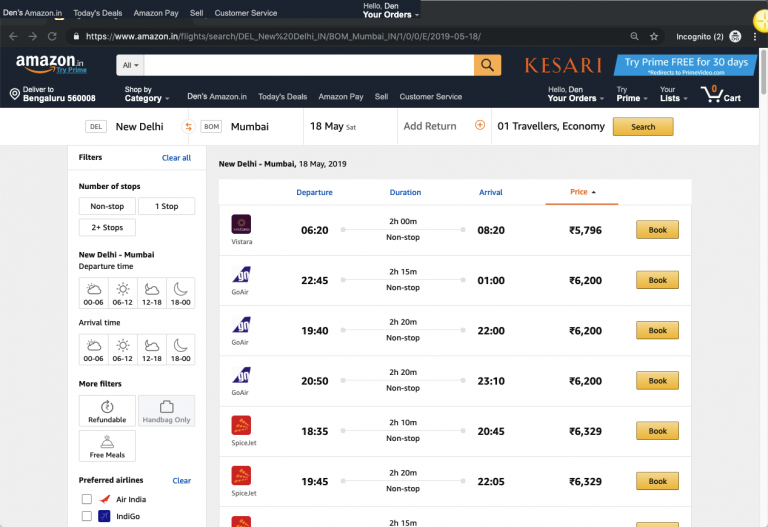Image resolution: width=768 pixels, height=527 pixels.
Task: Click the Add Return plus icon
Action: click(480, 125)
